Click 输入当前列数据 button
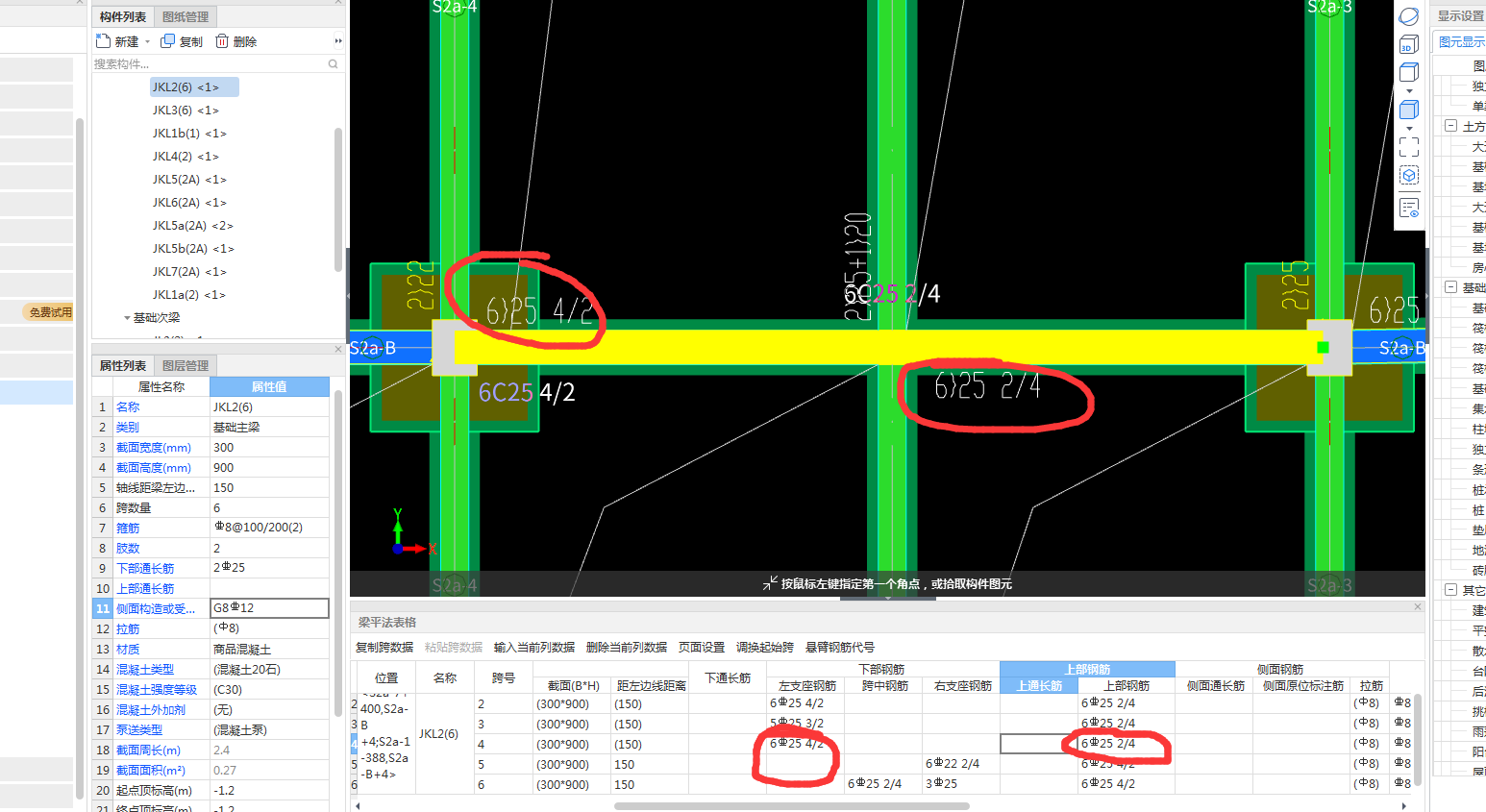Viewport: 1486px width, 812px height. click(x=534, y=648)
